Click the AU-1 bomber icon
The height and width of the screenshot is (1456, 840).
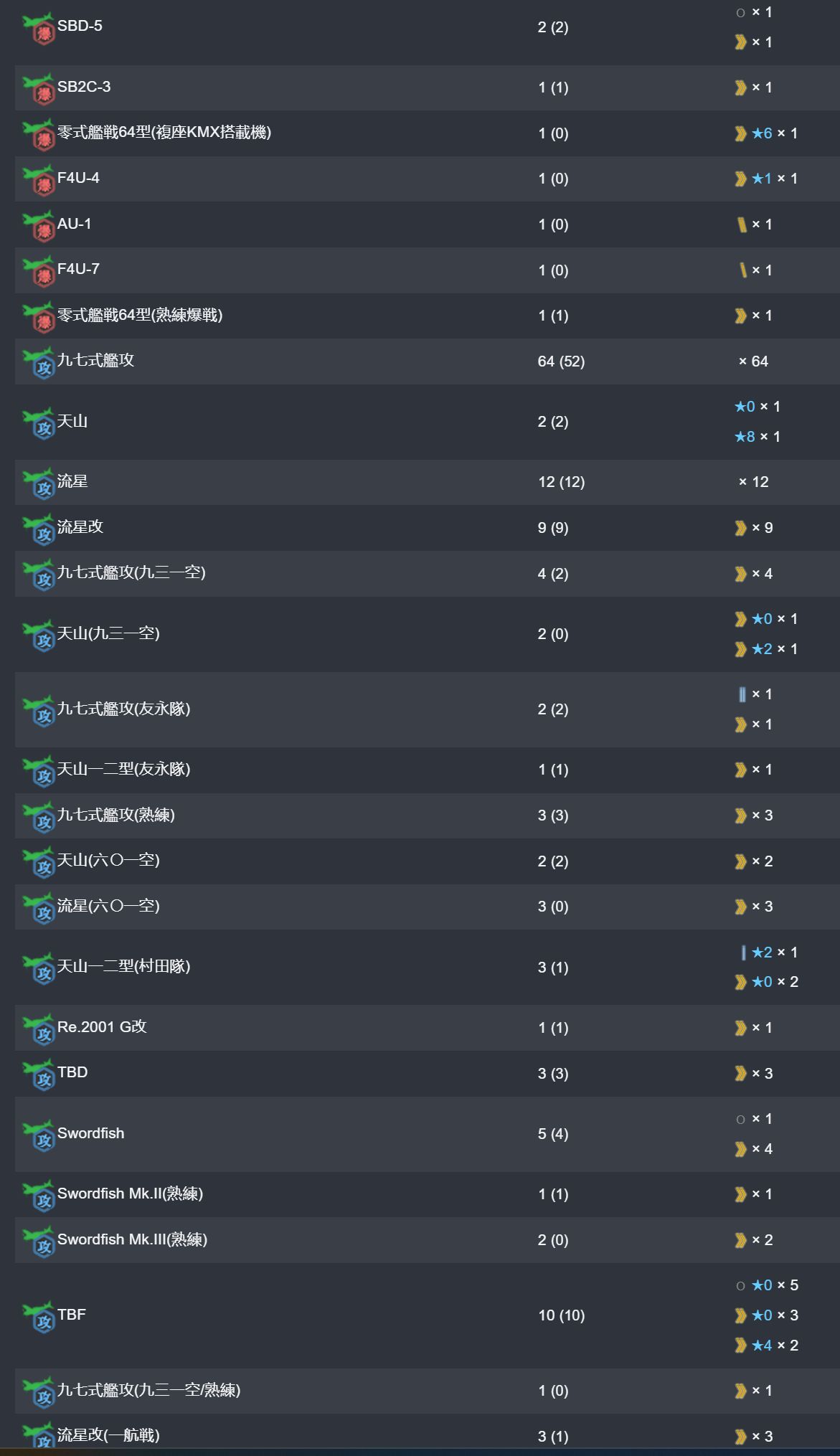point(39,226)
